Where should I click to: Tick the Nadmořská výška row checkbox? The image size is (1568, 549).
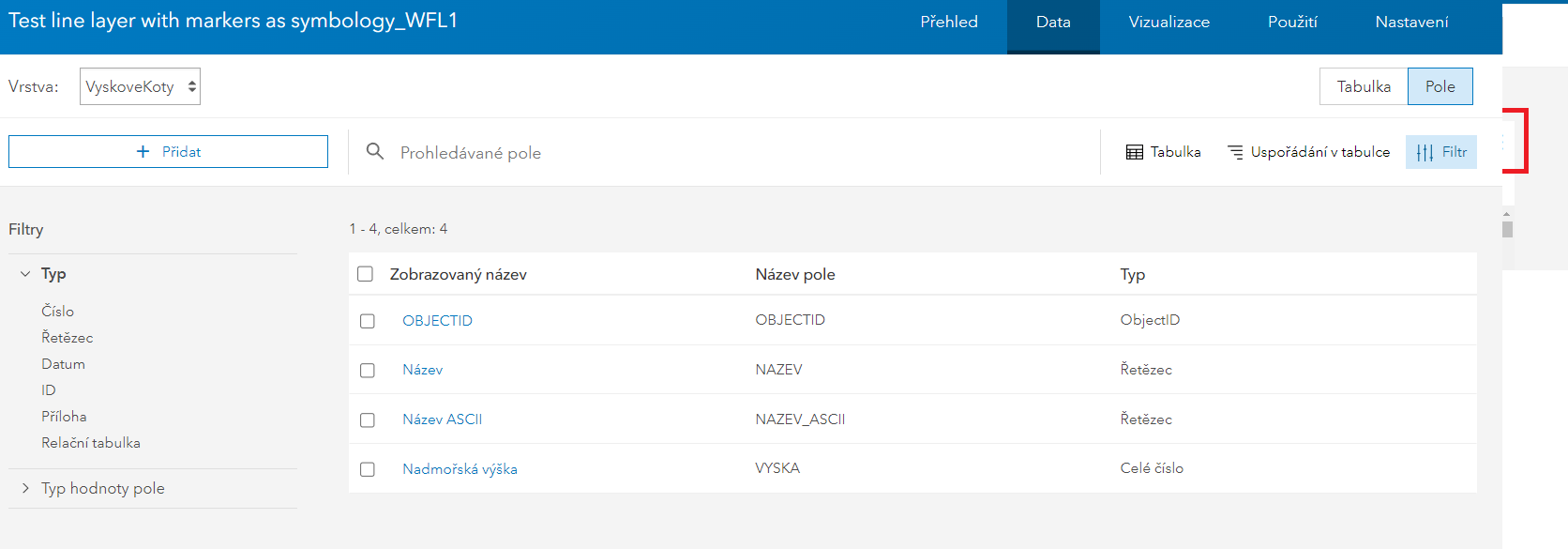pos(368,469)
